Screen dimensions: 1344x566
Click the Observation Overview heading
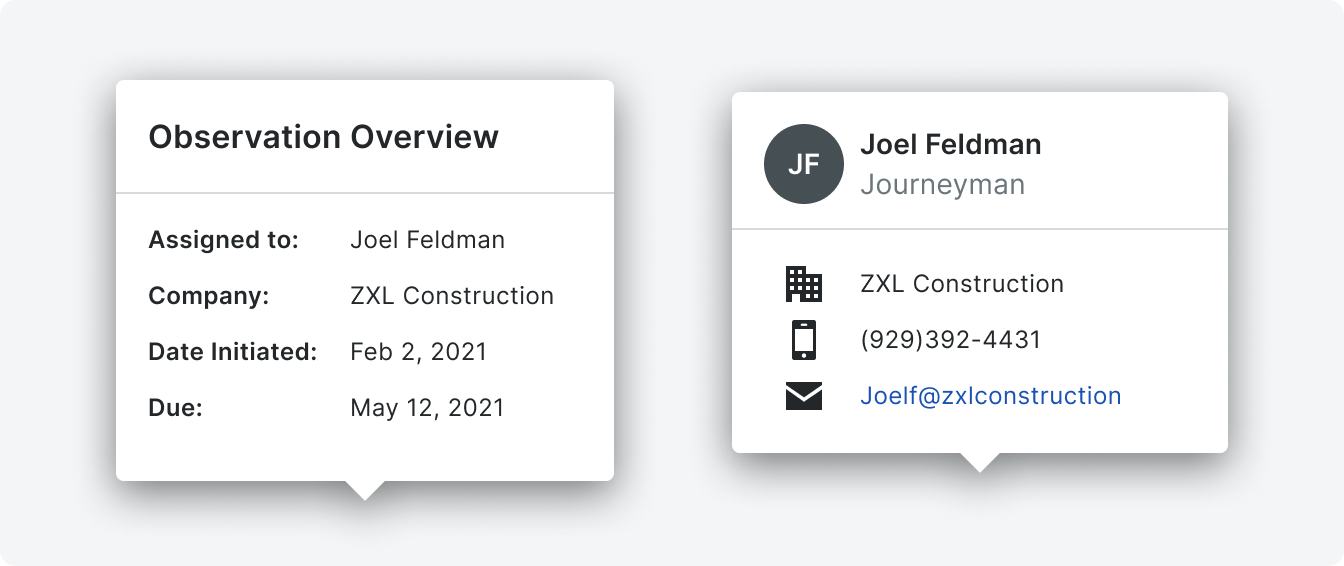click(323, 137)
